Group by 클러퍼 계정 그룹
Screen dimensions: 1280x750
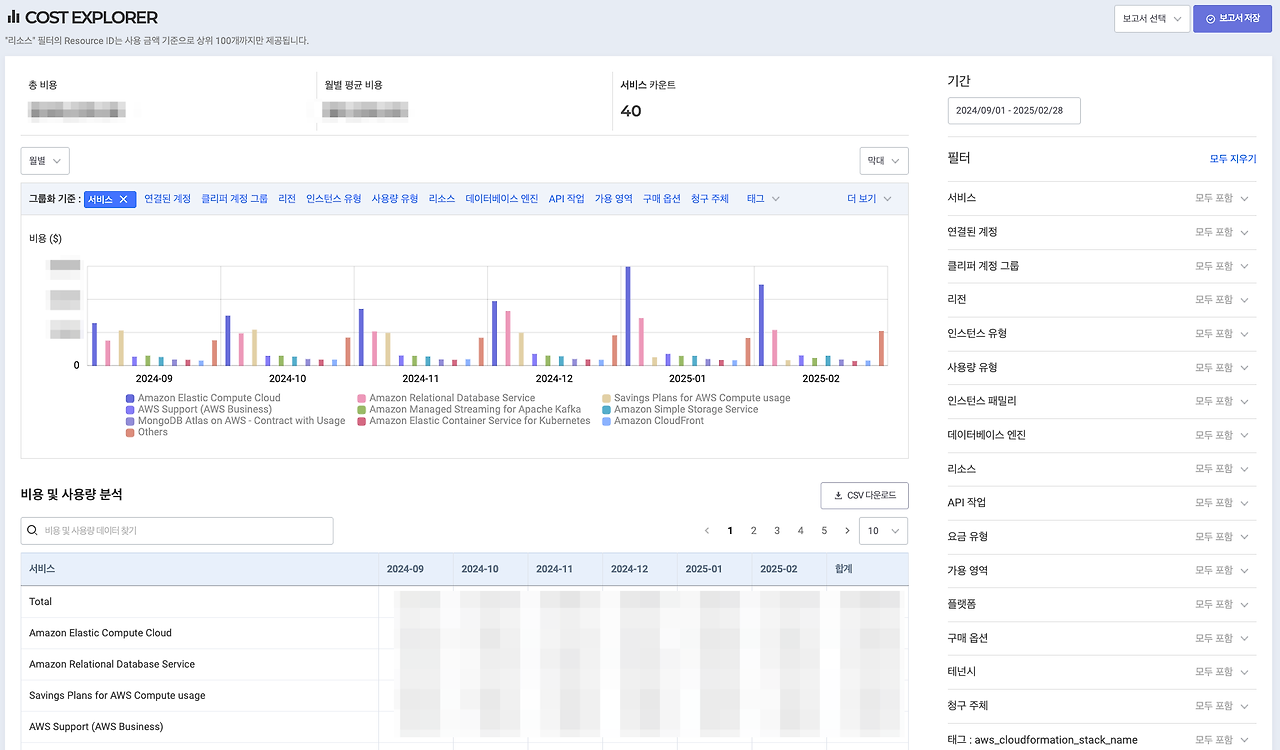[235, 199]
